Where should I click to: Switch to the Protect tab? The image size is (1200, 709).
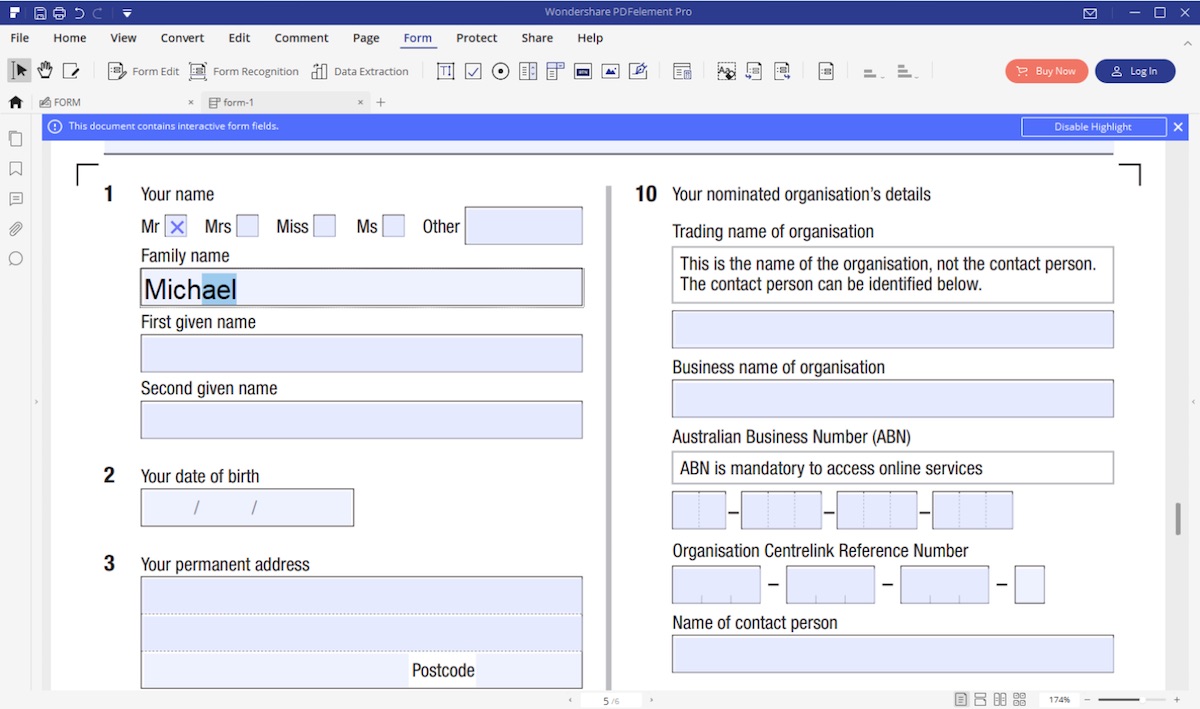[x=476, y=38]
